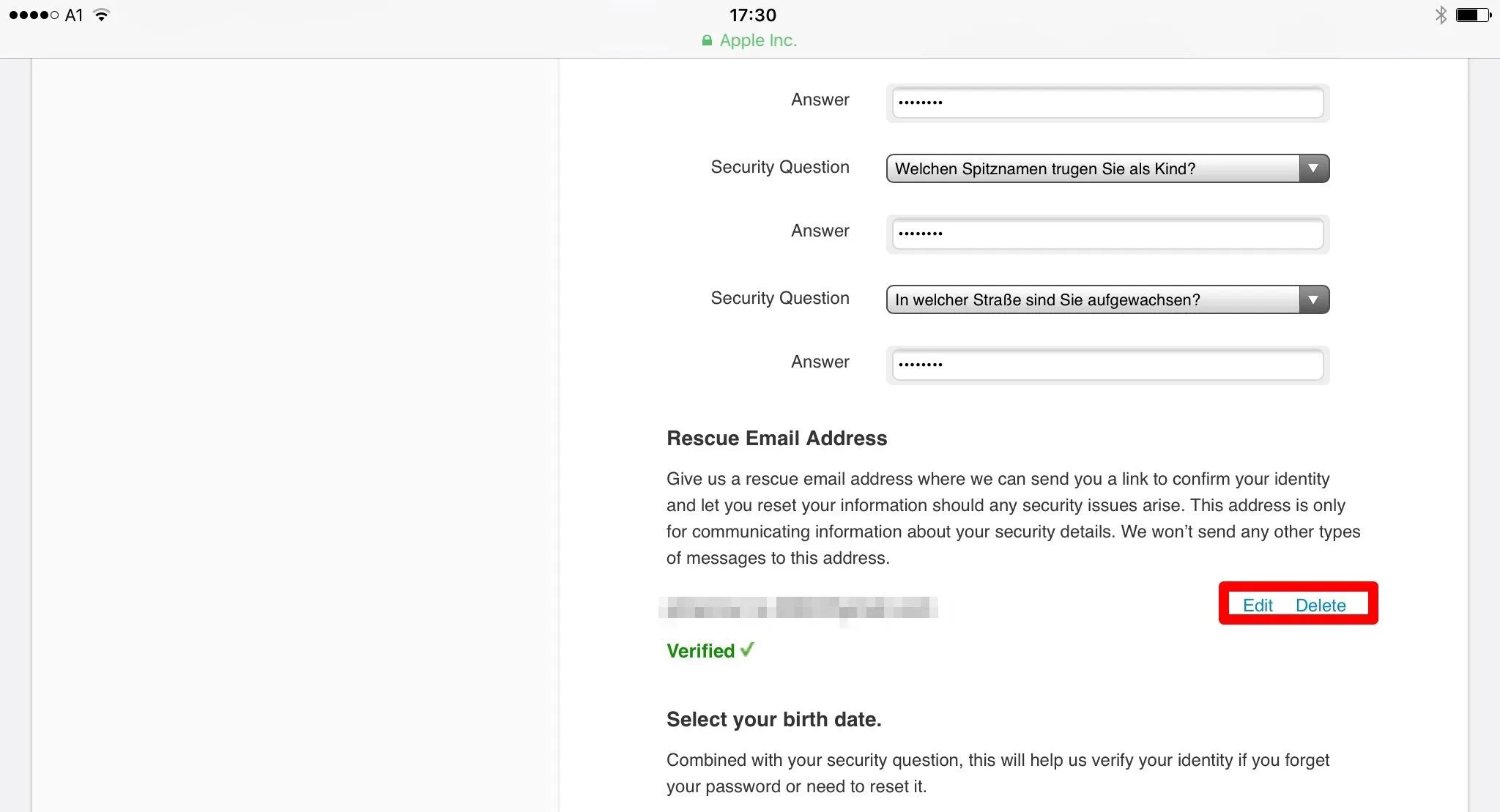Tap the Apple Inc. site name

point(758,41)
